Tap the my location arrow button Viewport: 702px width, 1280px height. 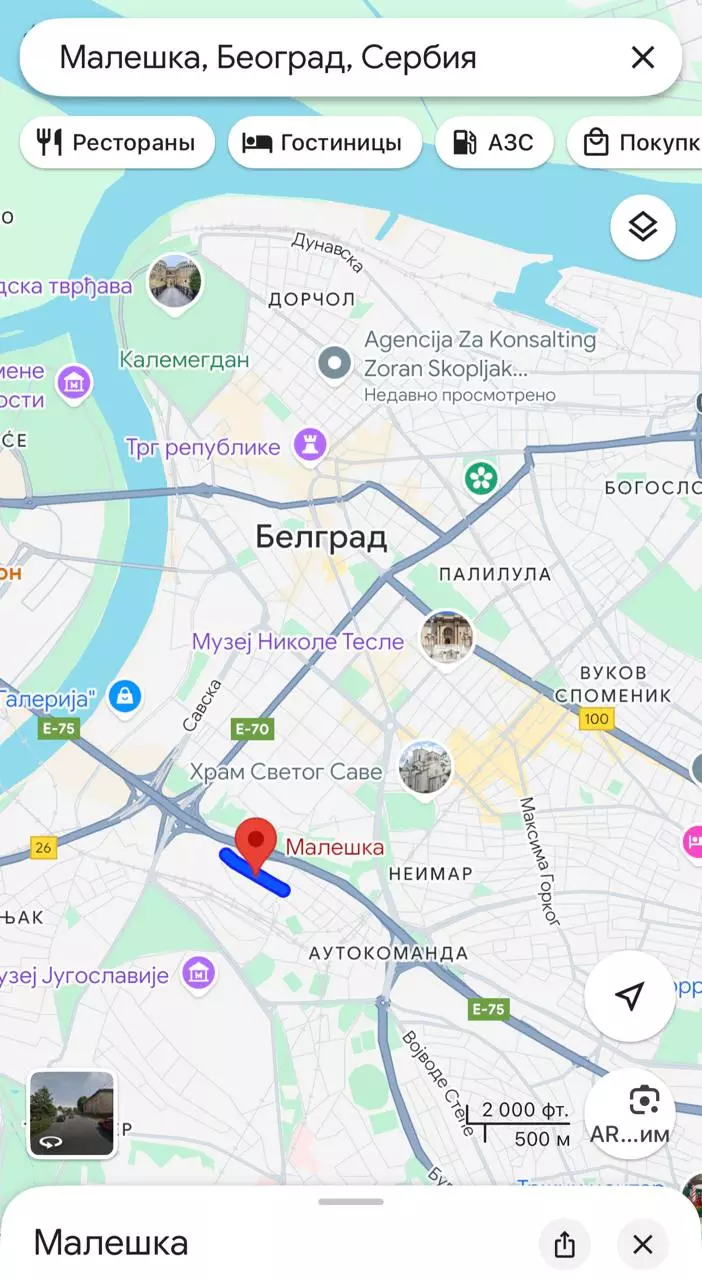[629, 996]
